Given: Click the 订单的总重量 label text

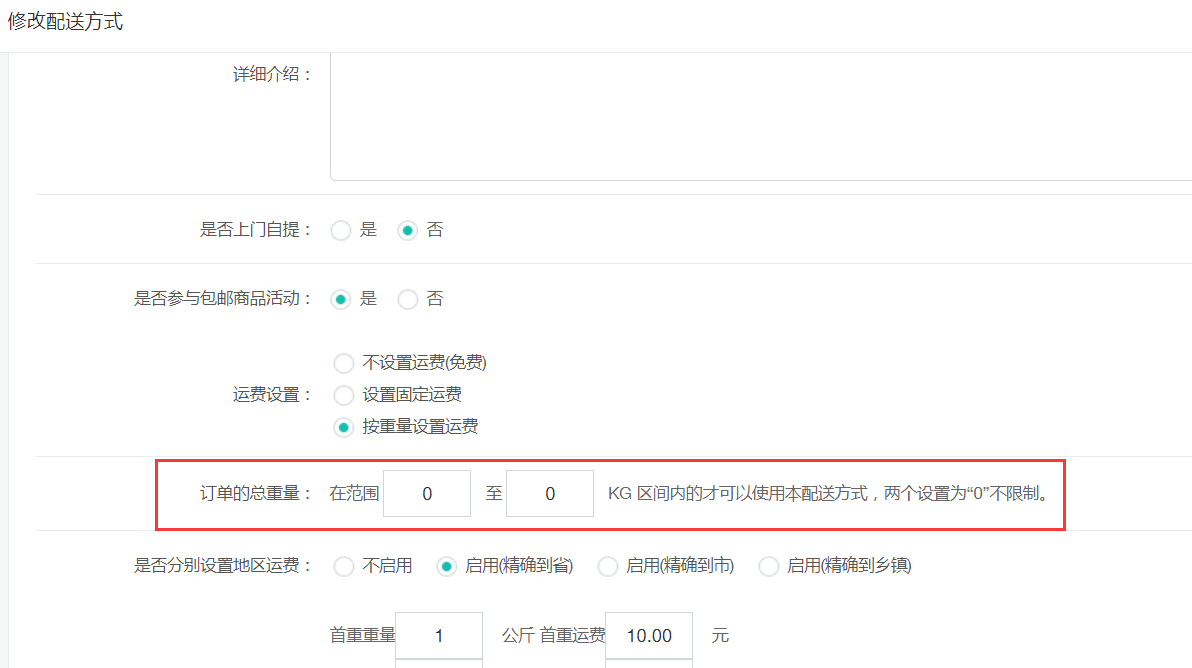Looking at the screenshot, I should (x=257, y=494).
